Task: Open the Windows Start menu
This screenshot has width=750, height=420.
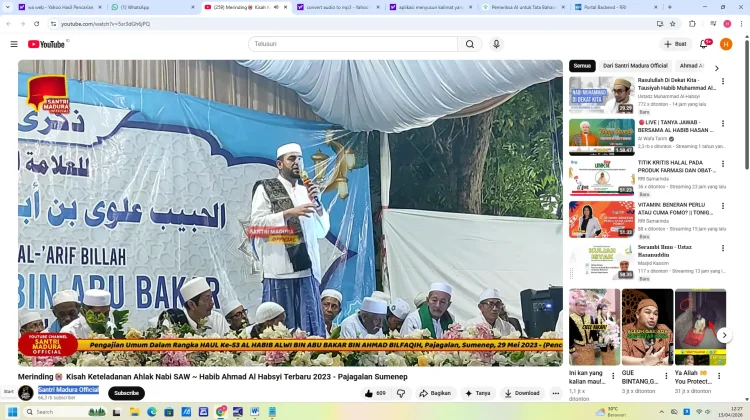Action: [12, 412]
